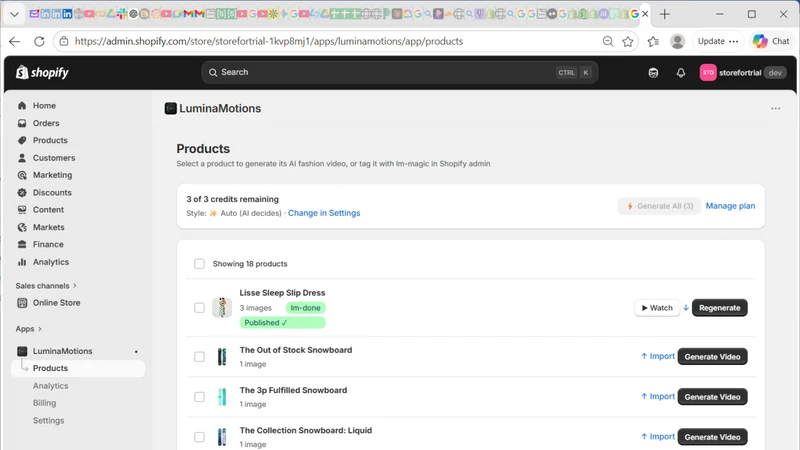Close the active browser tab

click(x=645, y=14)
